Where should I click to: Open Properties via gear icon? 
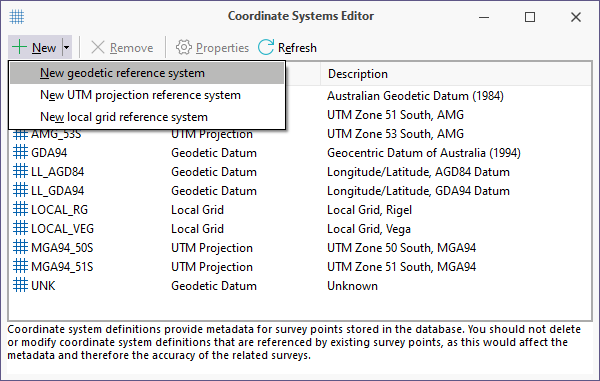click(184, 47)
